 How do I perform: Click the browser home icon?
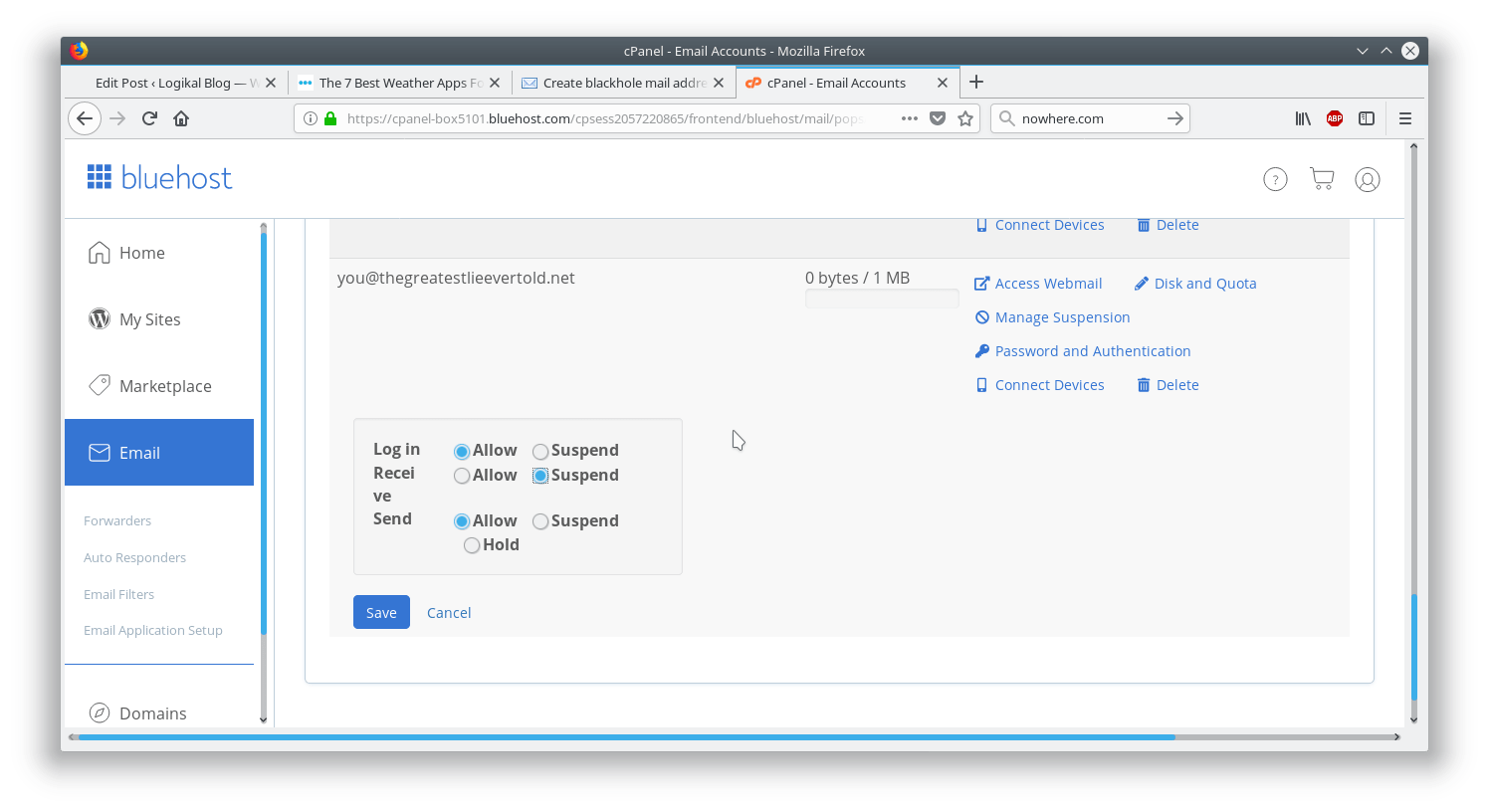pos(181,118)
